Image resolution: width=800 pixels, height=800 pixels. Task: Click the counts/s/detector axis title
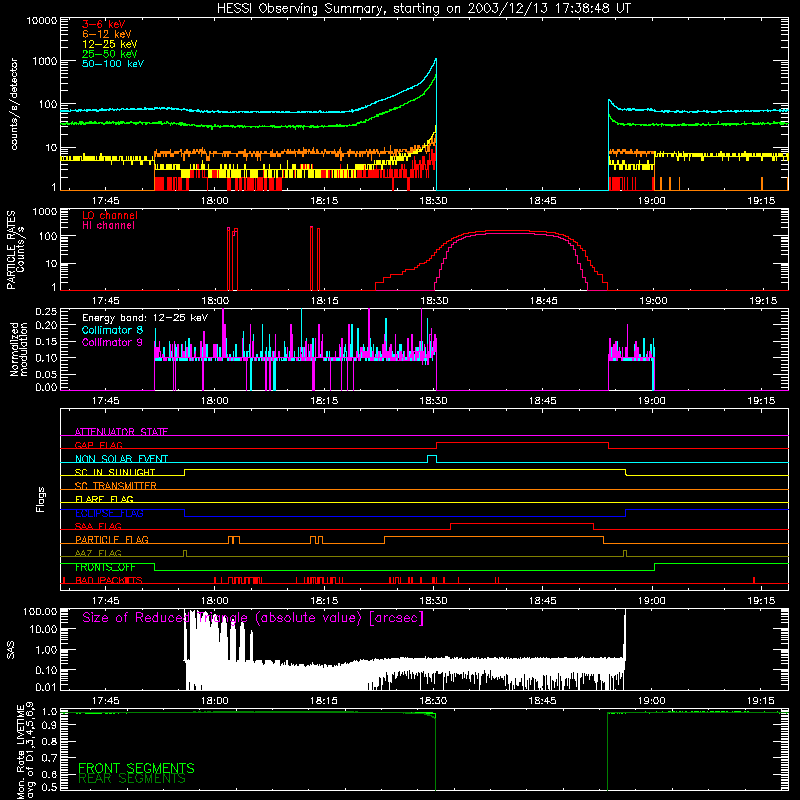(x=14, y=104)
